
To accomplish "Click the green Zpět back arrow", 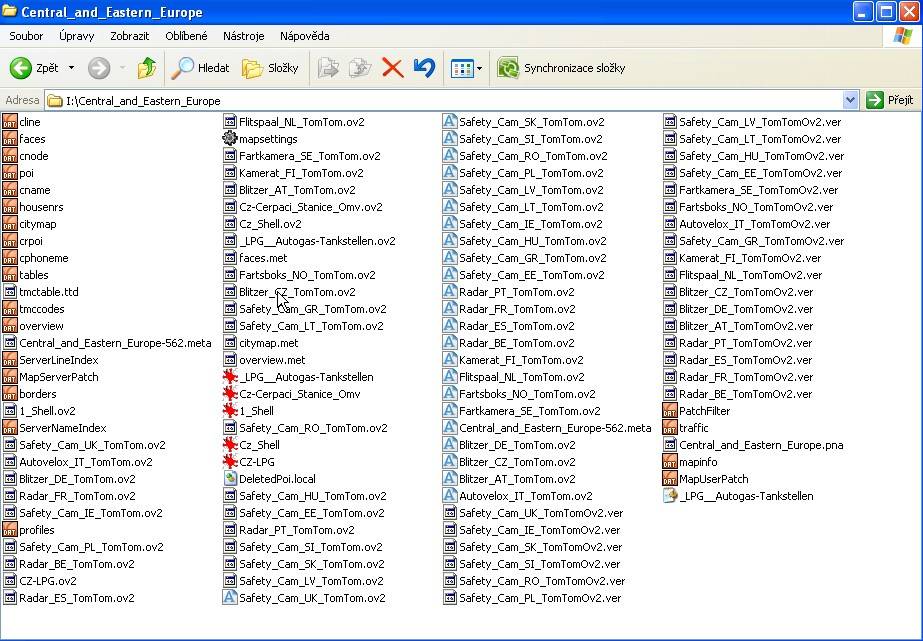I will pos(21,68).
